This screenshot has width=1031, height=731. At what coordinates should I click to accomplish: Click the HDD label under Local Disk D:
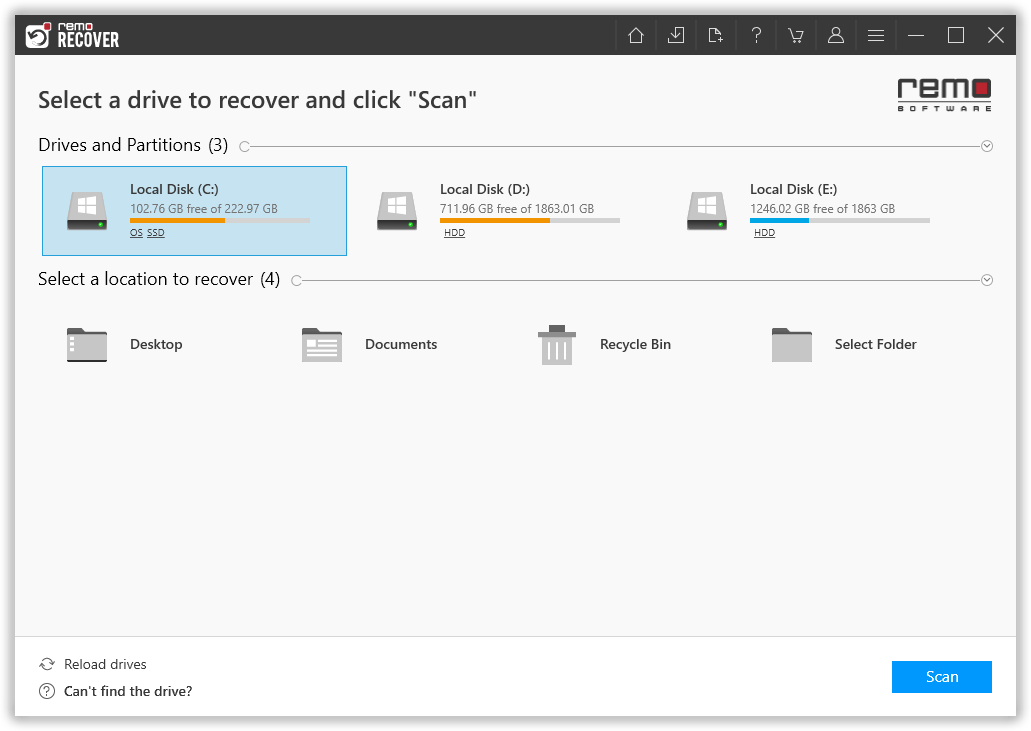454,232
